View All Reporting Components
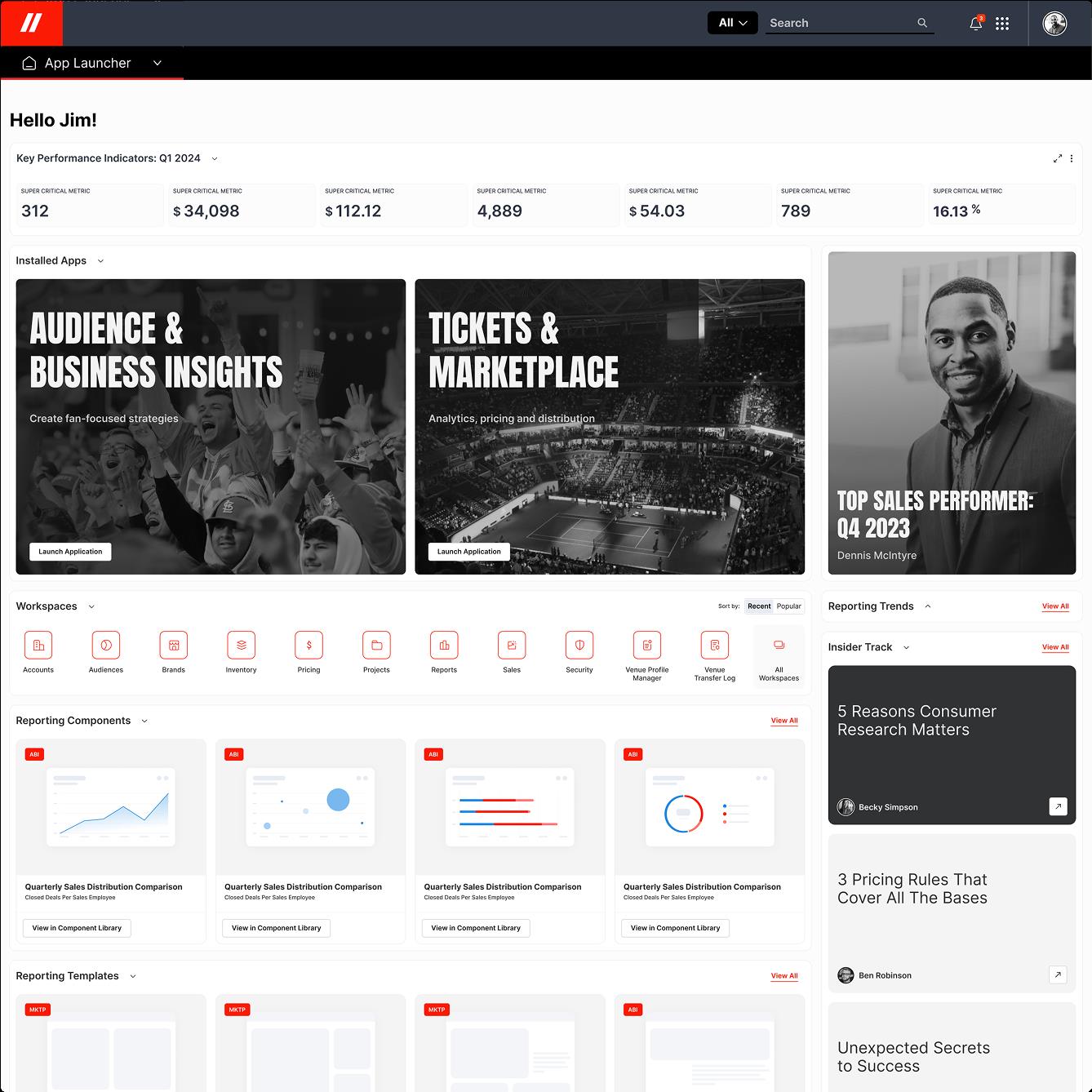This screenshot has height=1092, width=1092. [x=784, y=721]
